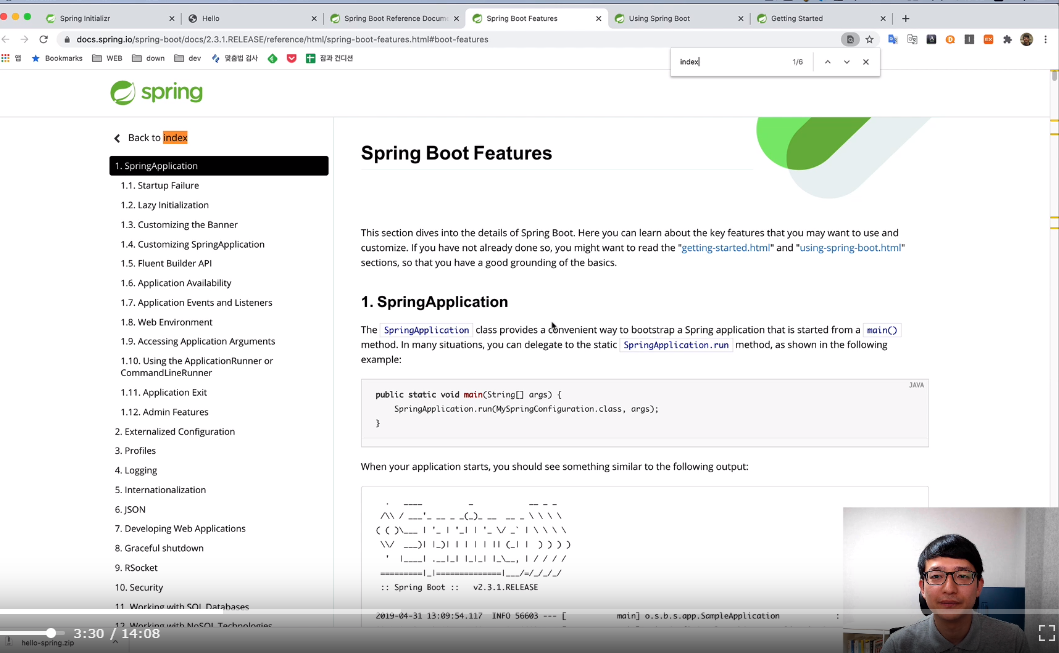Click the Back to index link

[151, 138]
